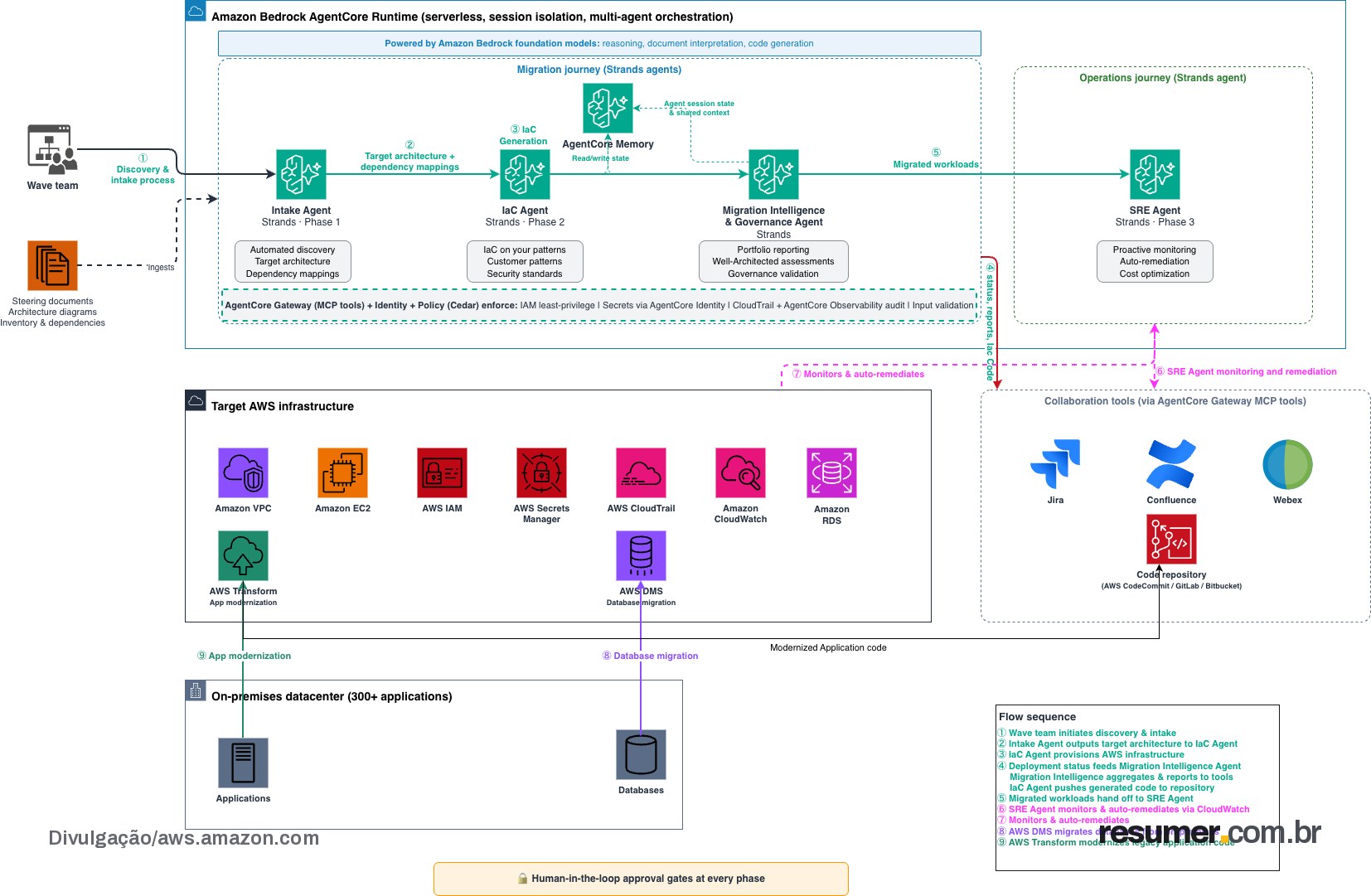Select the on-premises Databases icon
Image resolution: width=1371 pixels, height=896 pixels.
pyautogui.click(x=641, y=754)
